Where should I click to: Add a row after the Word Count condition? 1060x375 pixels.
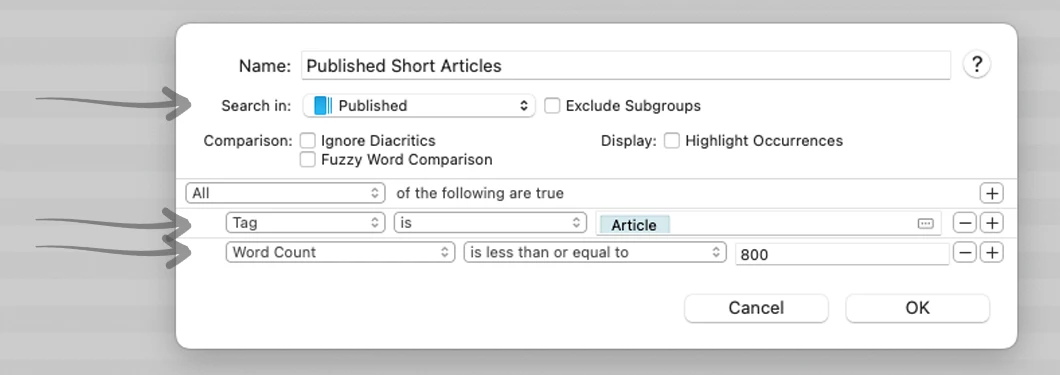(x=992, y=253)
